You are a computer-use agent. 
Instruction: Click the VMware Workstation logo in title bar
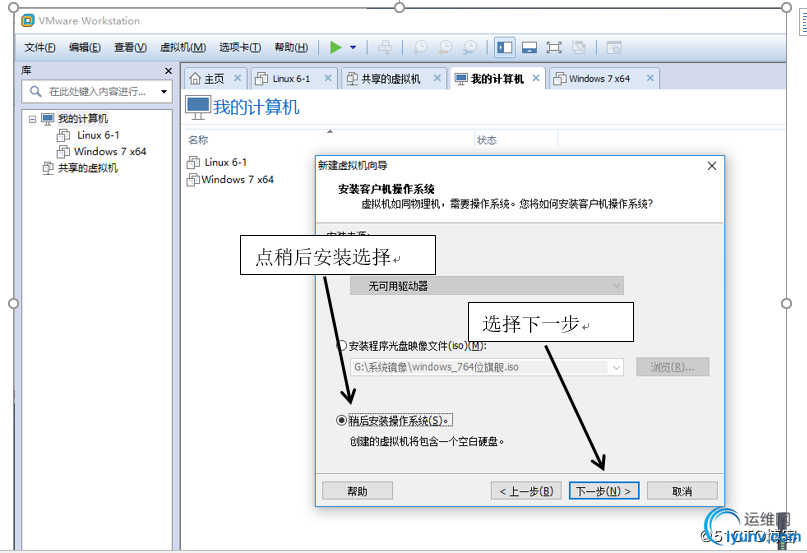pos(28,21)
